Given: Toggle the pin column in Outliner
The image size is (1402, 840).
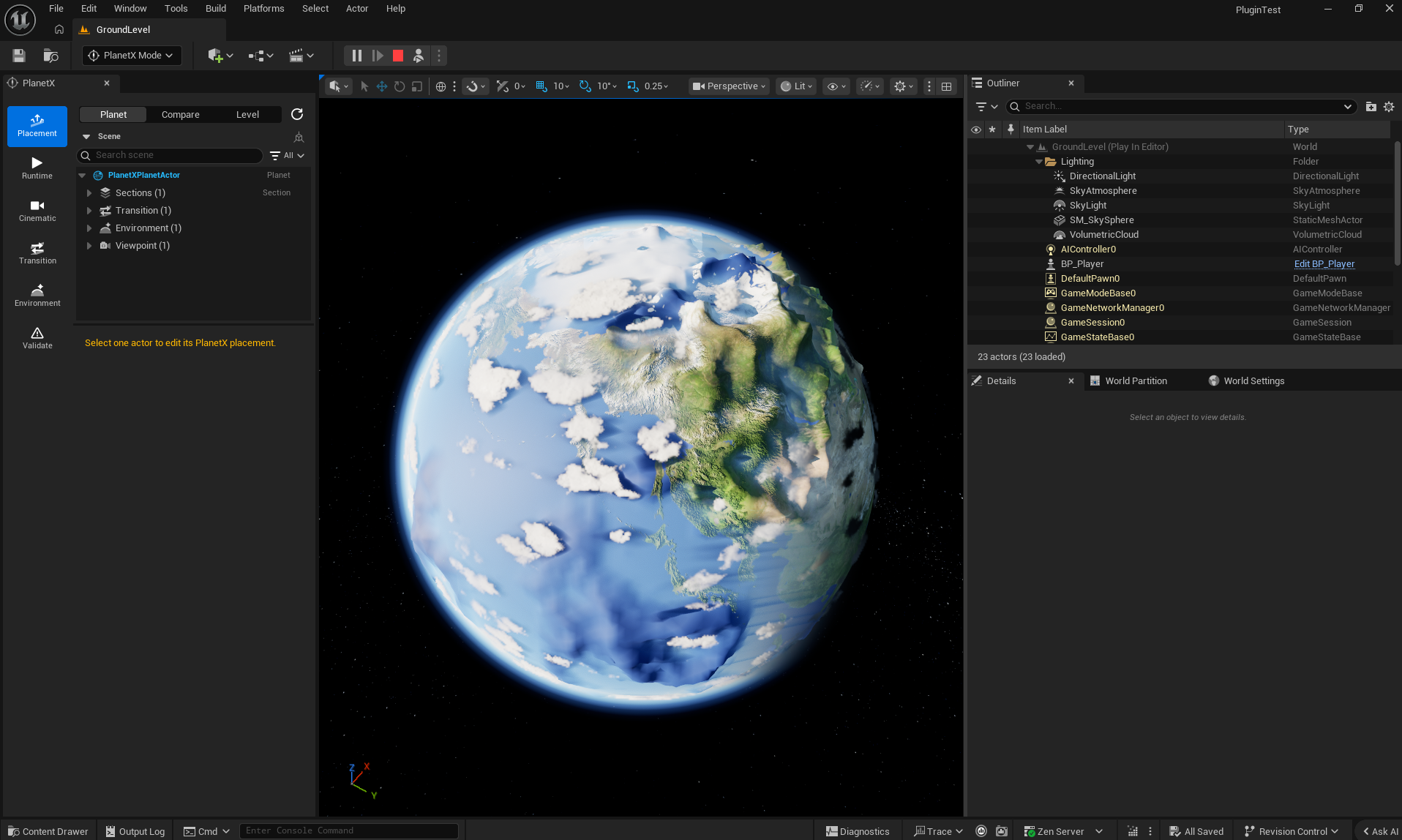Looking at the screenshot, I should pyautogui.click(x=1011, y=130).
